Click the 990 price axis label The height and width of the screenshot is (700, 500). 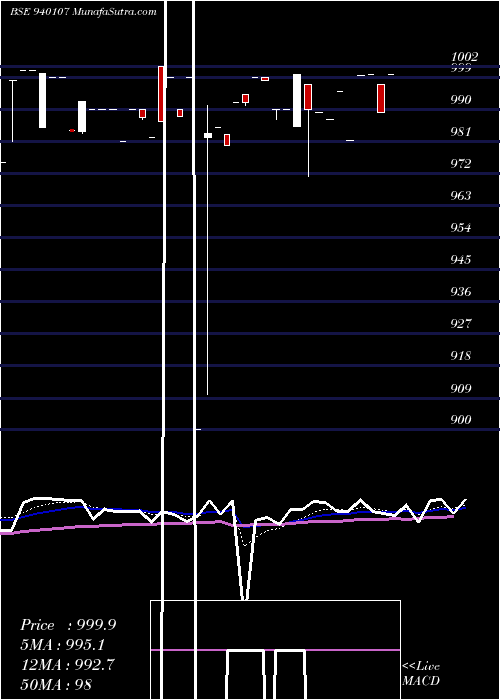[461, 100]
